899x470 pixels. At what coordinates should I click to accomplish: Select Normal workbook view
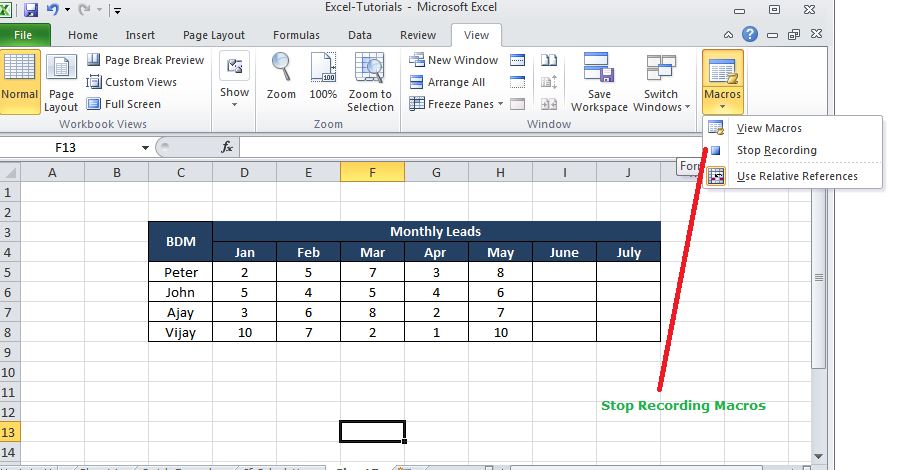tap(19, 81)
